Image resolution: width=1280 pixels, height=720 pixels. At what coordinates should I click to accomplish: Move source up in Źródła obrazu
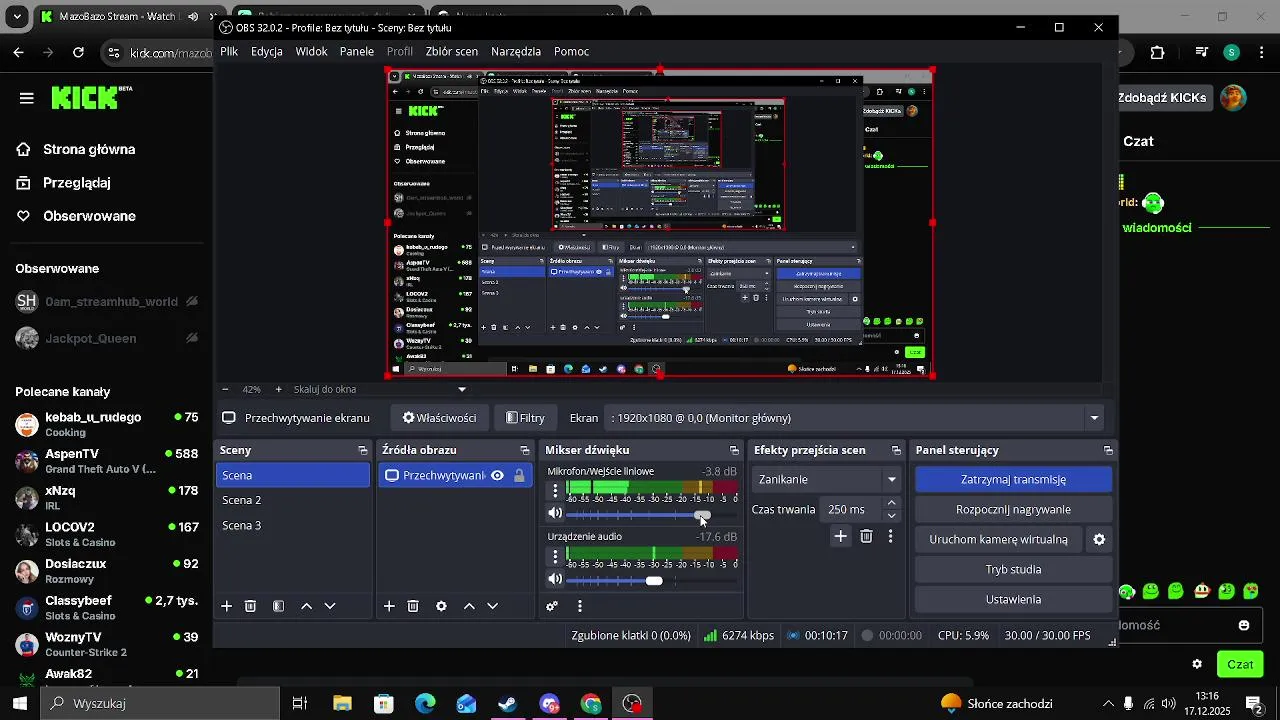point(469,606)
